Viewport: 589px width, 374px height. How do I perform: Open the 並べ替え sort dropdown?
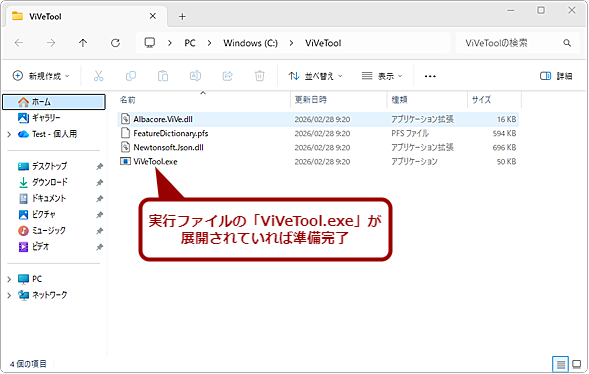click(316, 76)
